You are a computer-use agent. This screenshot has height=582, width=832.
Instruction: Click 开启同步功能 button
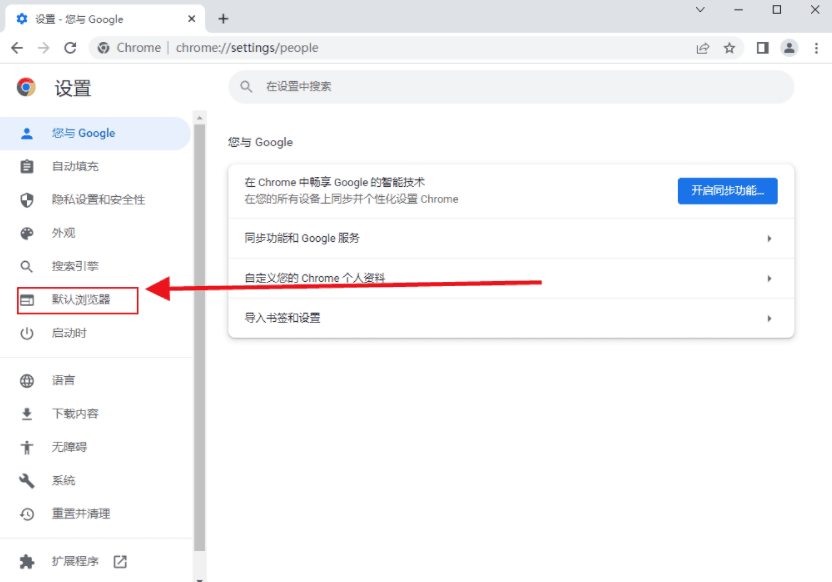coord(727,191)
